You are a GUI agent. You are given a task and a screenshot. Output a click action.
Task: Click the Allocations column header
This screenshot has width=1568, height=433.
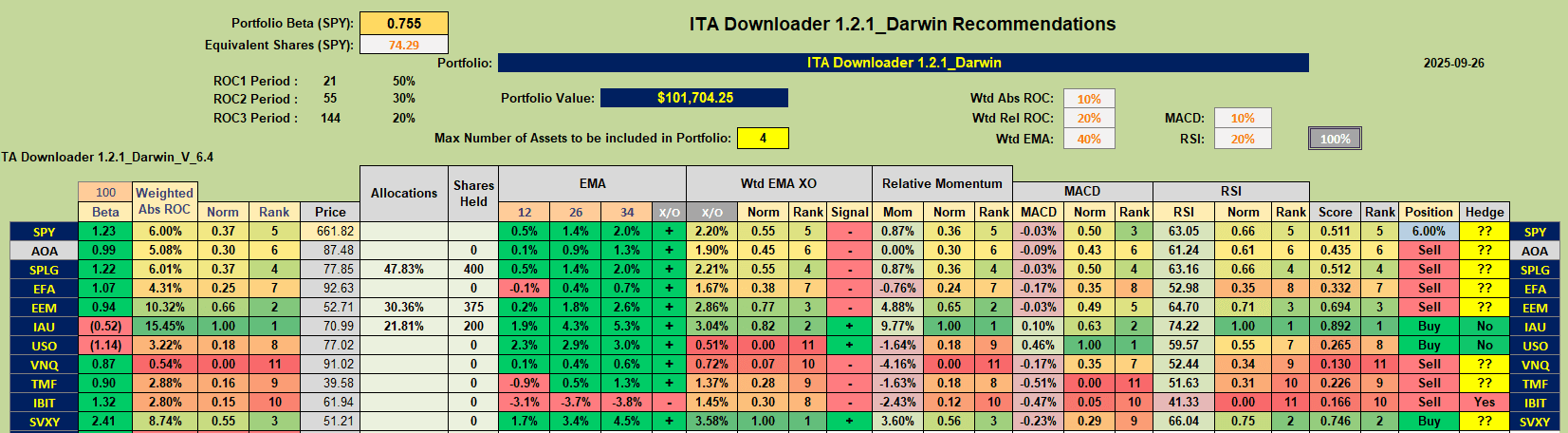click(404, 193)
